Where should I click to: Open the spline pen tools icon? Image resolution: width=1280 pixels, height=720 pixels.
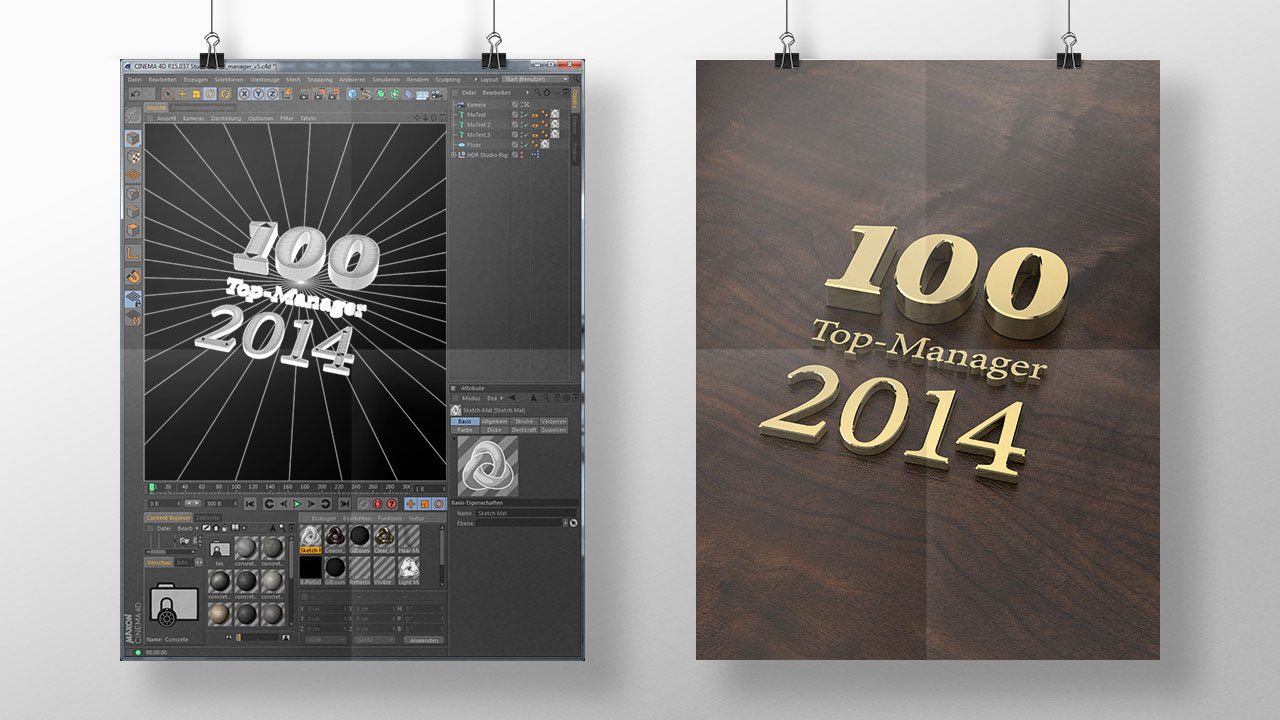366,94
